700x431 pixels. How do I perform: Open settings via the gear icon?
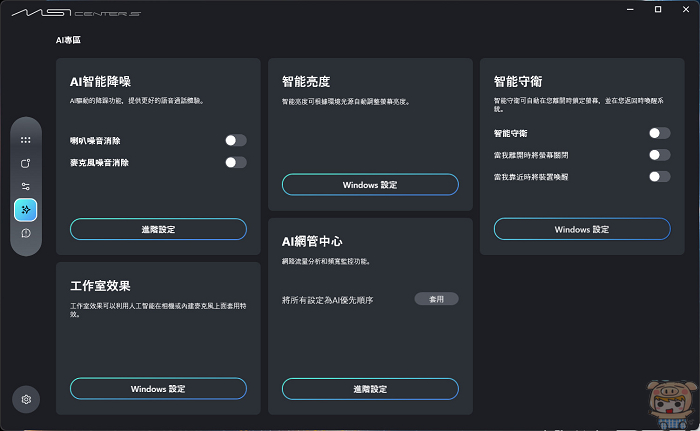tap(26, 399)
